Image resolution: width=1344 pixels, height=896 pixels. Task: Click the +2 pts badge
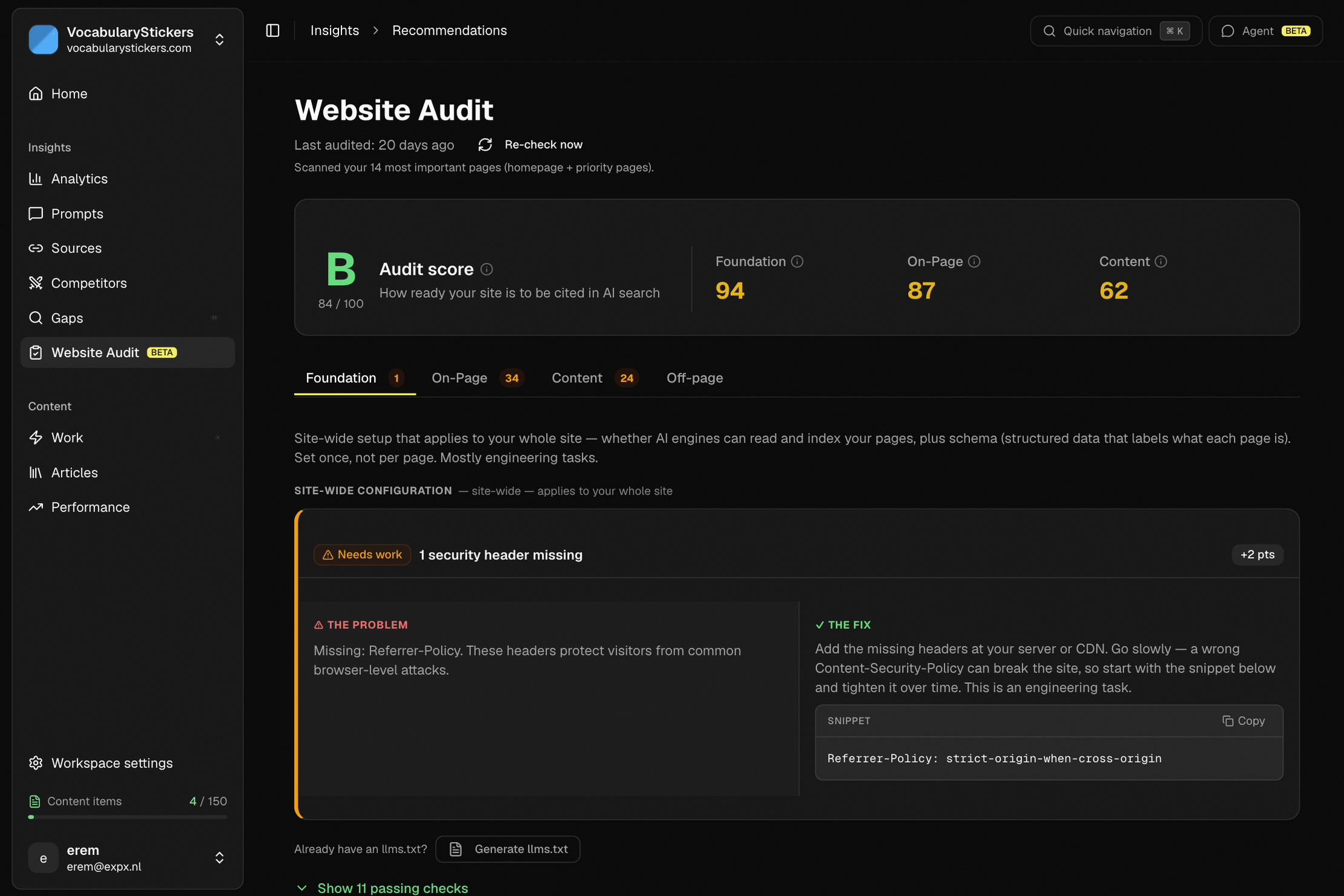coord(1257,555)
